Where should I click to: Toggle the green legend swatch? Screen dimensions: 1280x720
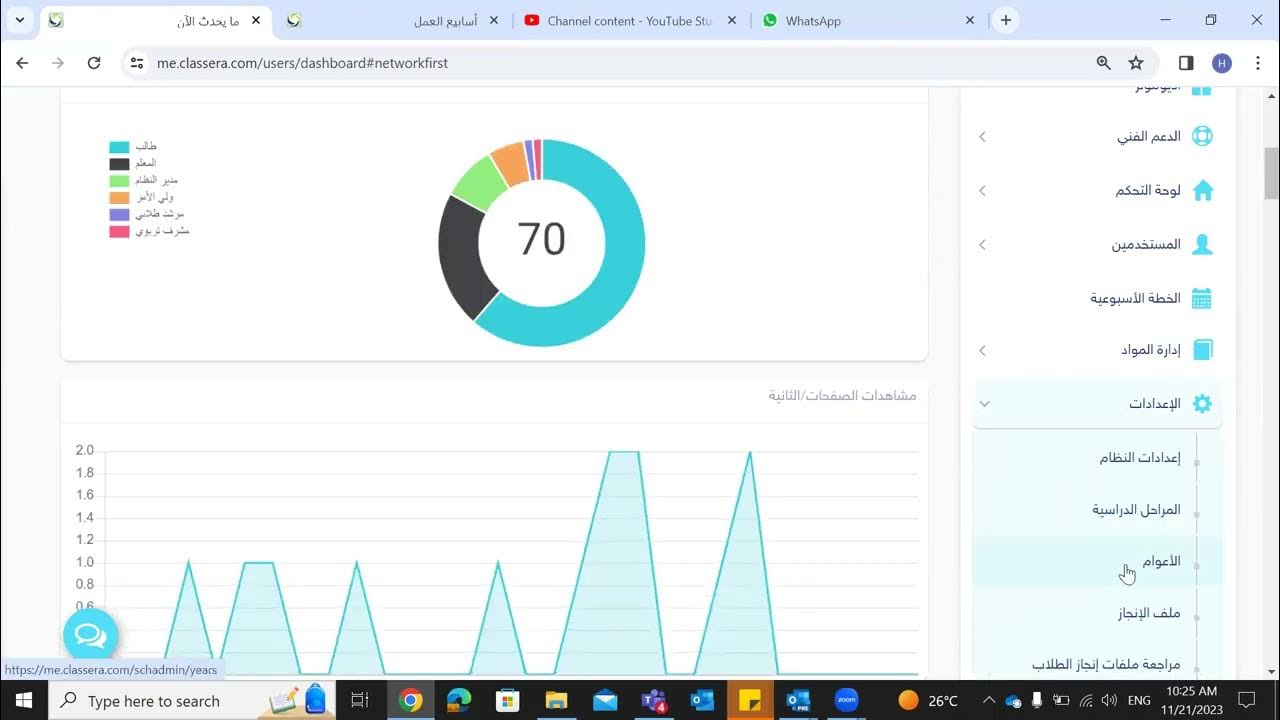click(119, 181)
